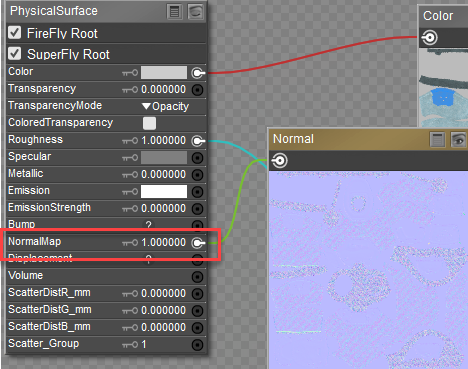
Task: Click Bump row input socket
Action: coord(198,225)
